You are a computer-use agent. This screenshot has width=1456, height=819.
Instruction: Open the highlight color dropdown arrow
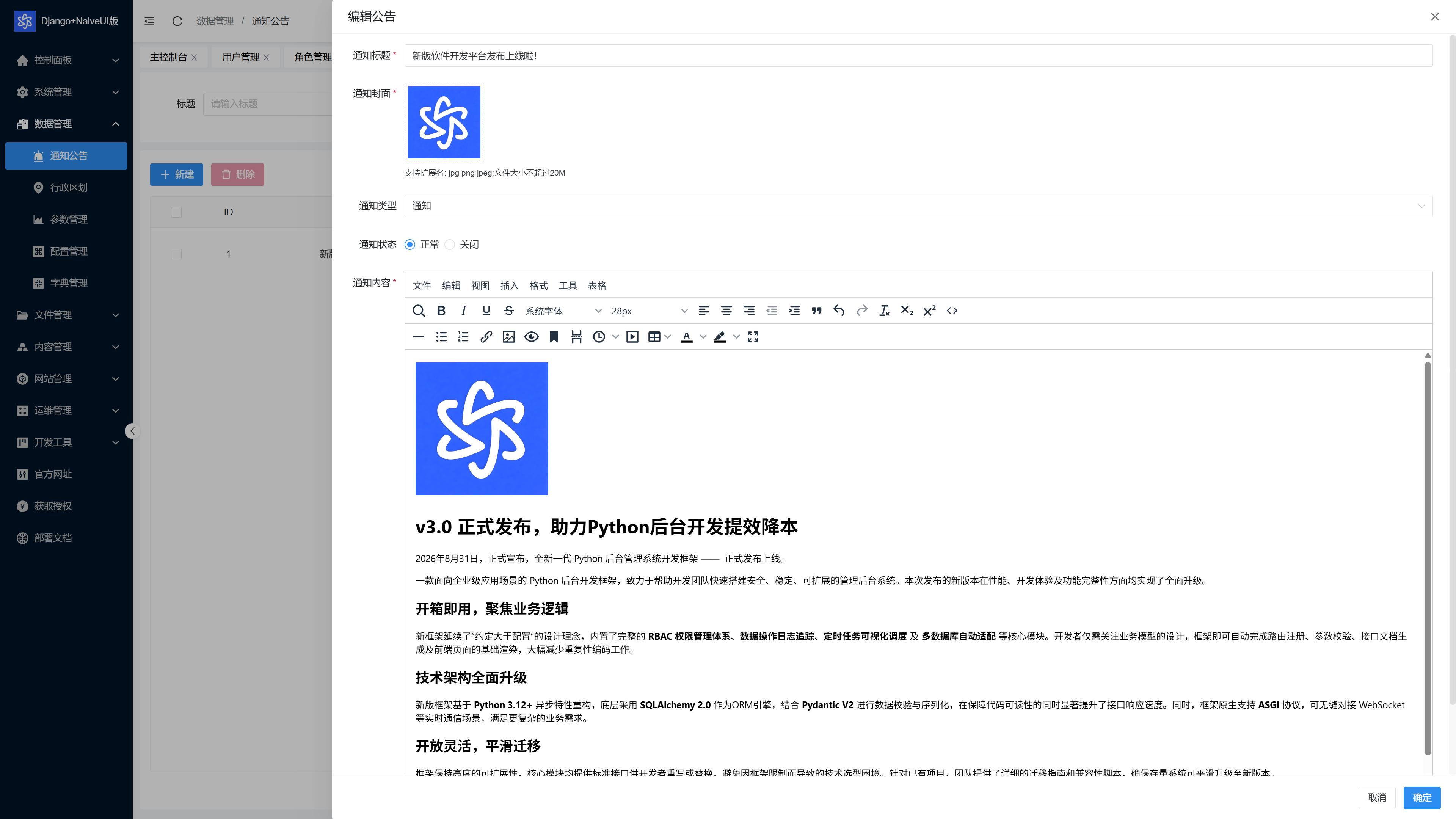(x=736, y=337)
